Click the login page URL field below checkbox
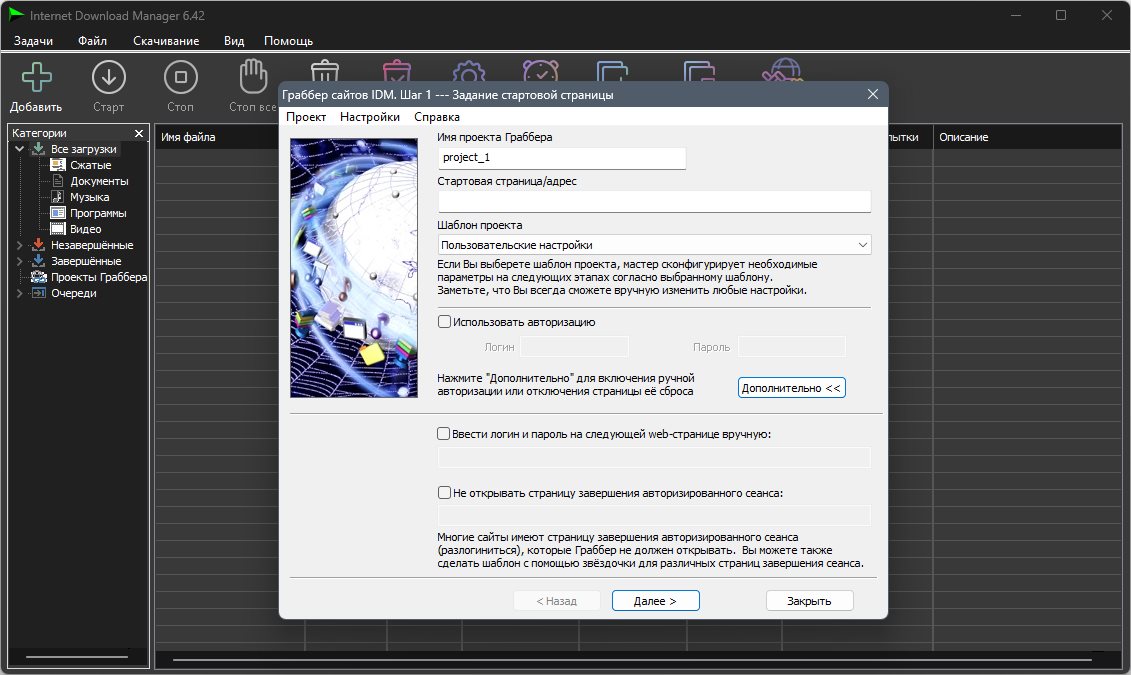The image size is (1131, 675). pyautogui.click(x=654, y=457)
